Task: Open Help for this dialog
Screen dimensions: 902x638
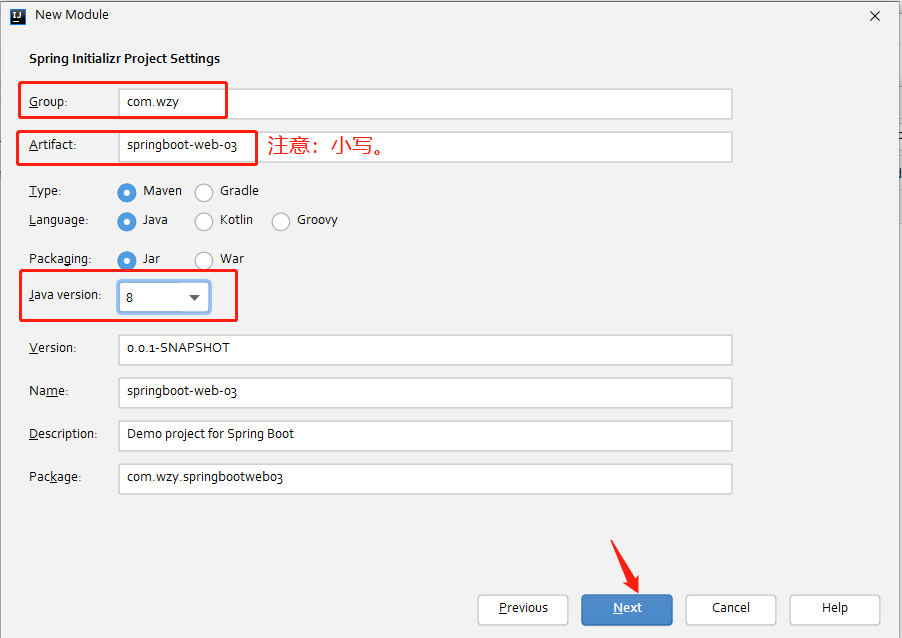Action: 835,609
